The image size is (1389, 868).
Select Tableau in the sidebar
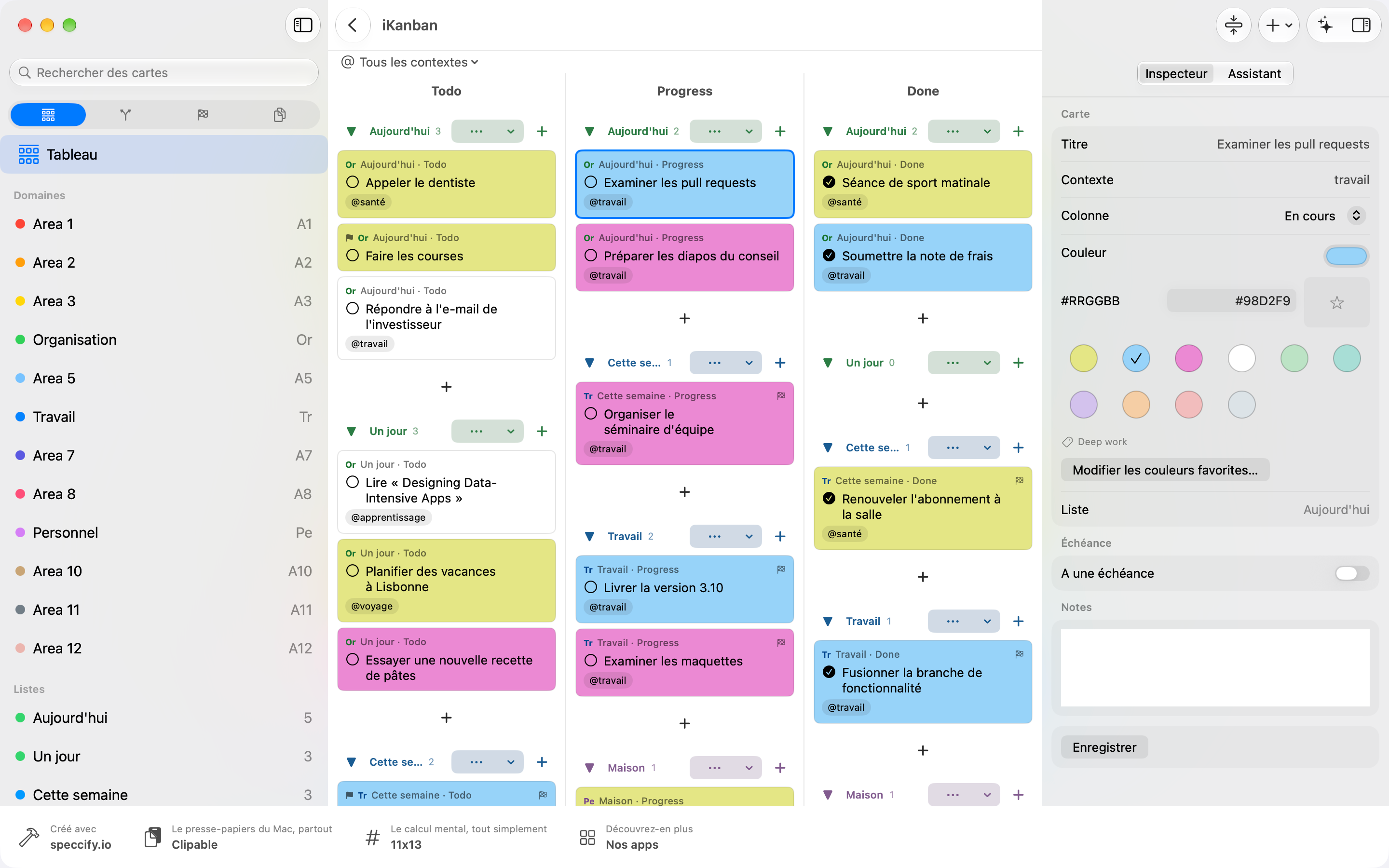click(164, 154)
